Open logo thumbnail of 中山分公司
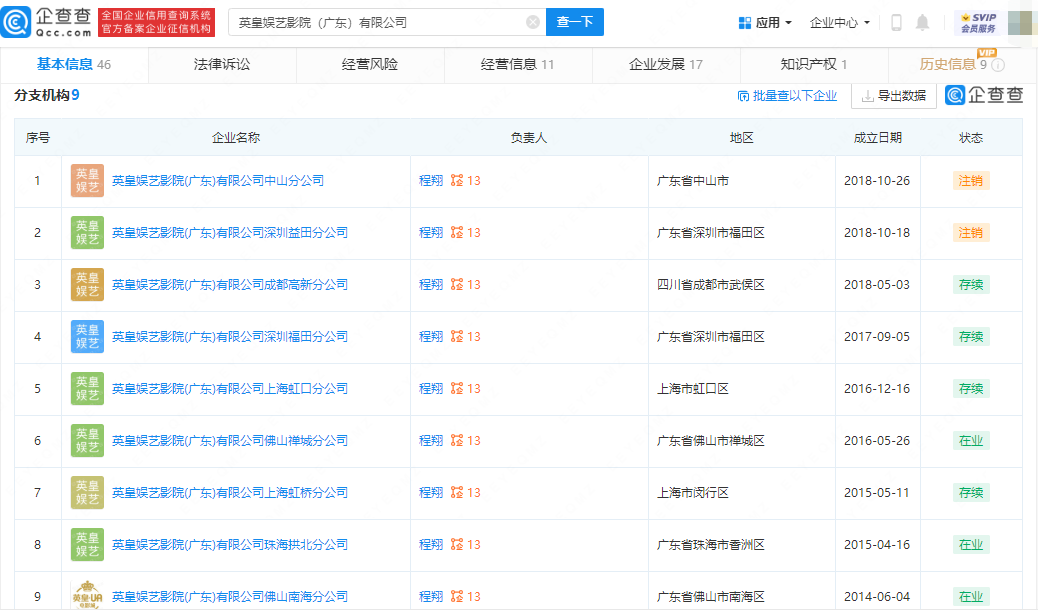The height and width of the screenshot is (611, 1038). click(x=87, y=181)
